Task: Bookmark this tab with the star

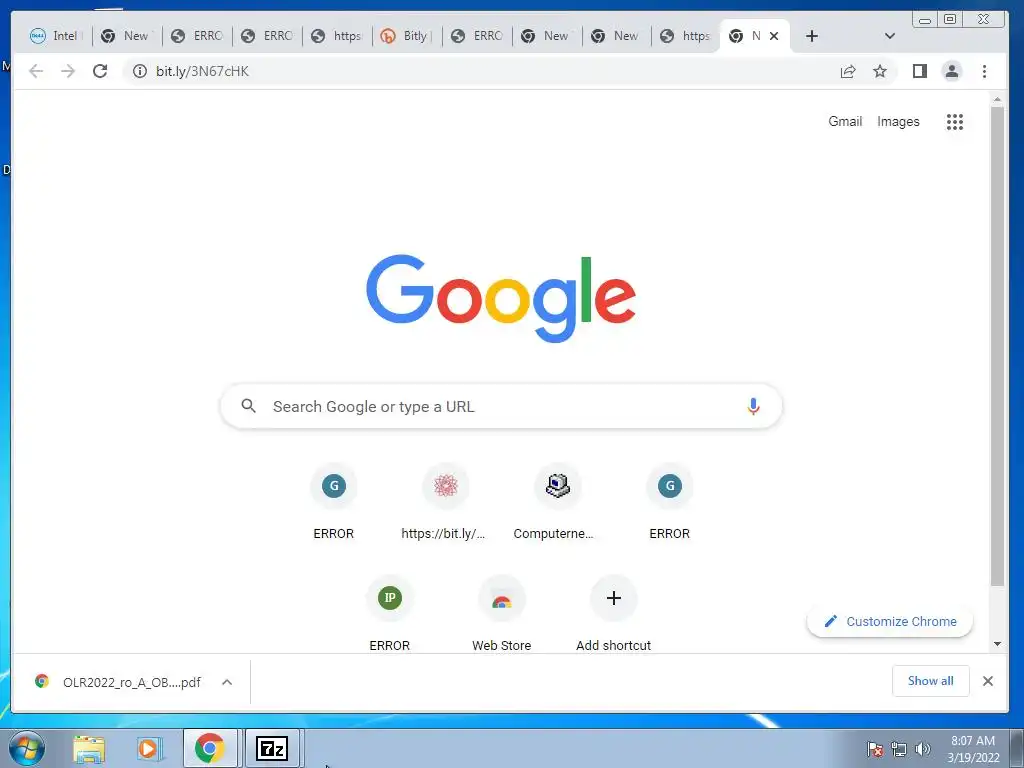Action: pyautogui.click(x=880, y=71)
